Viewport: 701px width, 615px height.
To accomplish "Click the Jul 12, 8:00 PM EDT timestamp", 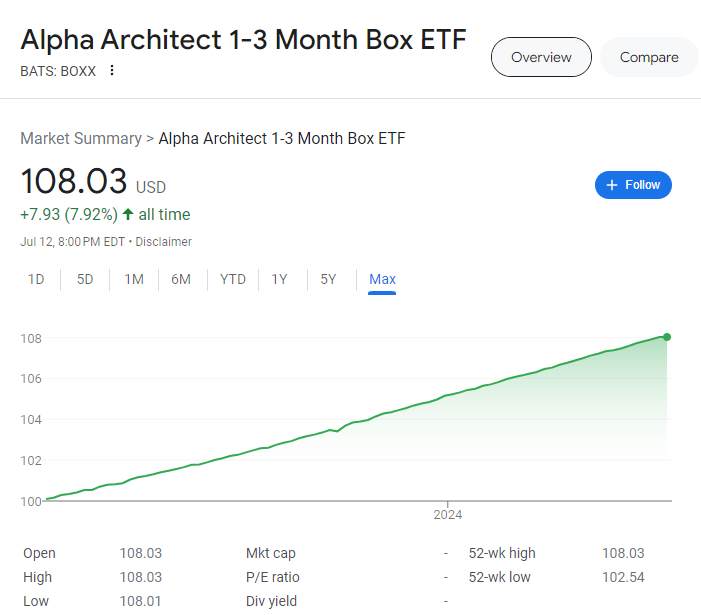I will (72, 242).
